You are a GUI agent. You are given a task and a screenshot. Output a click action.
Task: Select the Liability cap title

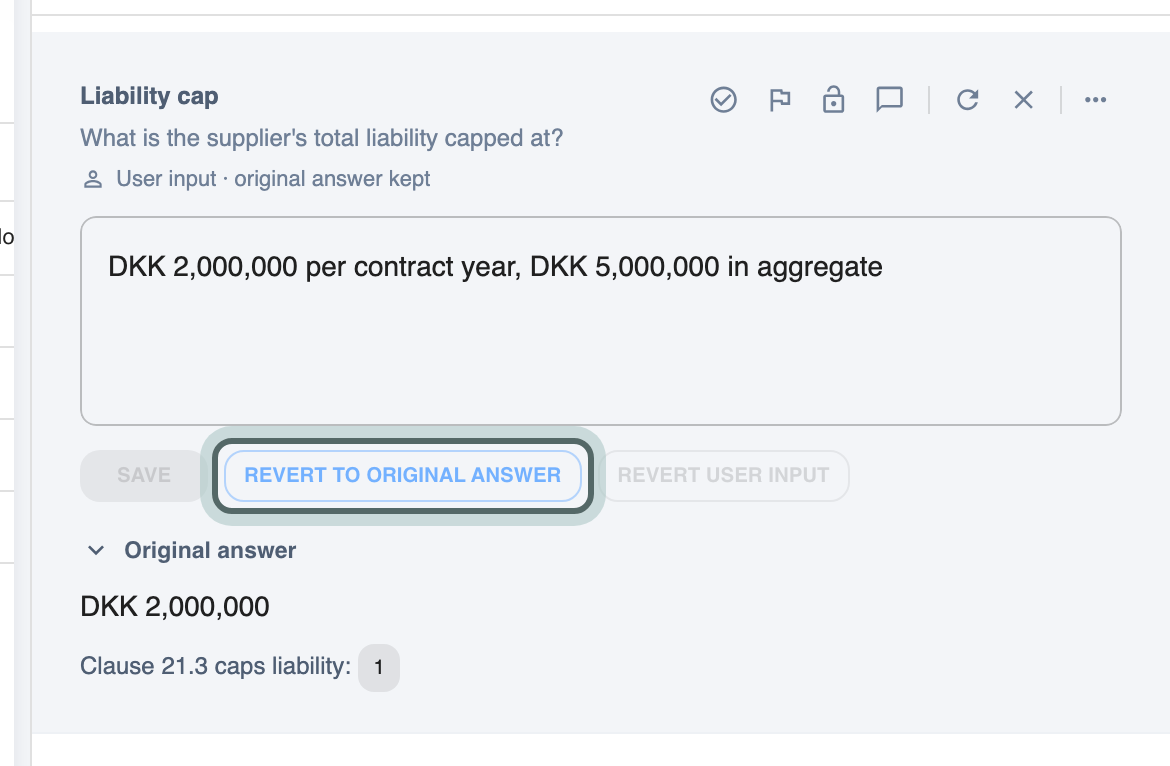point(149,96)
